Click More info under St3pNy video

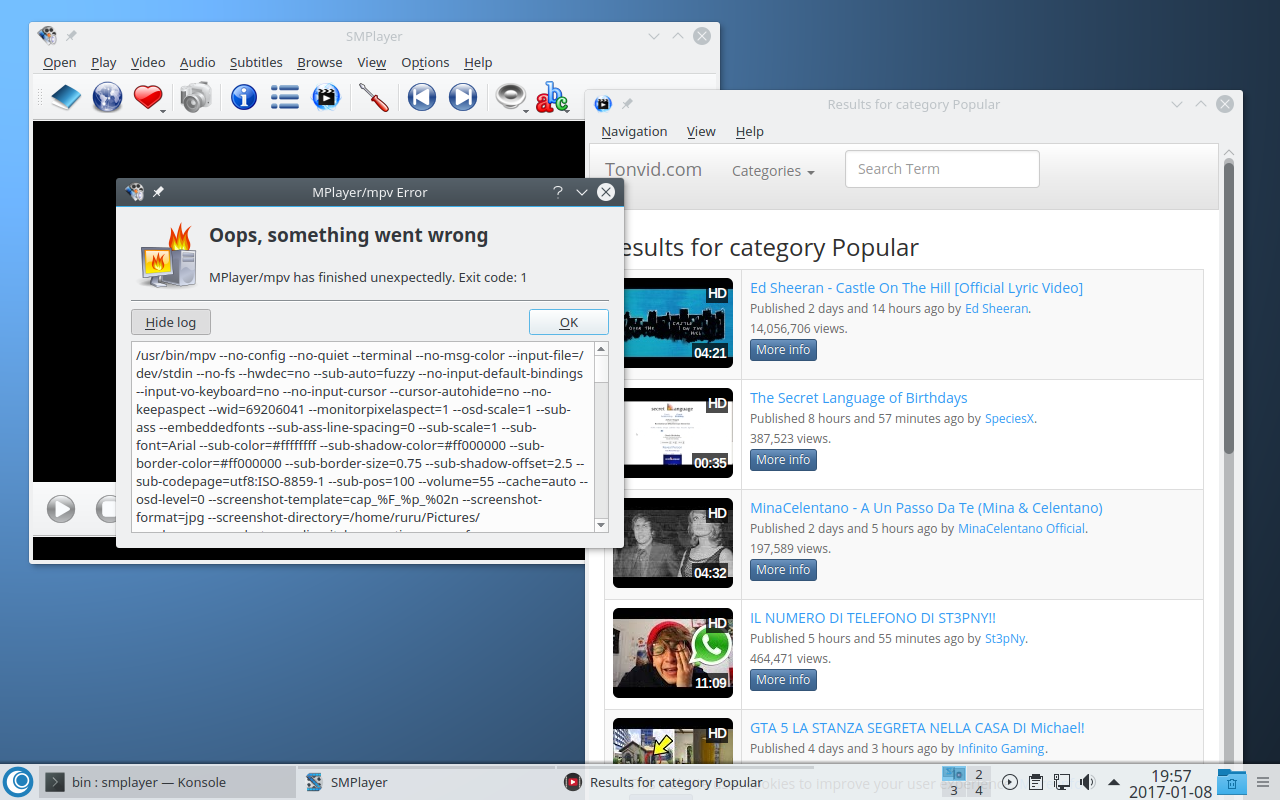(x=783, y=680)
